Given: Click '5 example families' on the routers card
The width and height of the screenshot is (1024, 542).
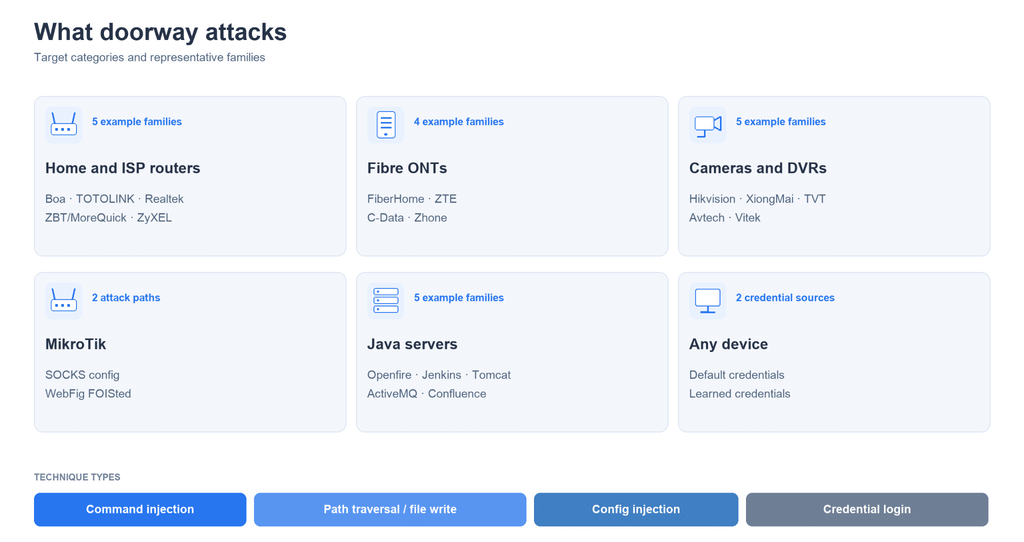Looking at the screenshot, I should click(x=136, y=121).
